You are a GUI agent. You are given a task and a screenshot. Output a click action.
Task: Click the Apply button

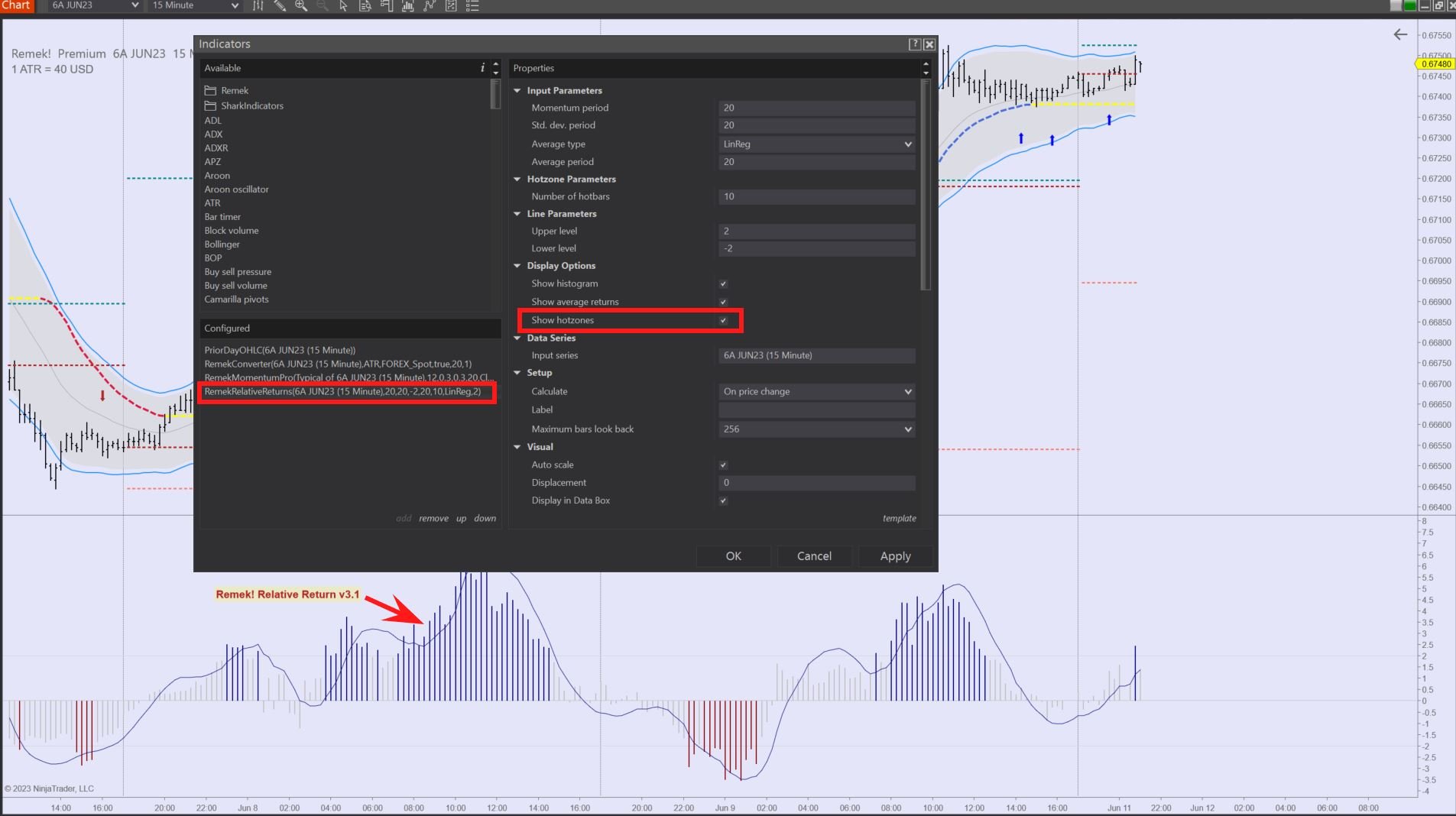click(895, 556)
